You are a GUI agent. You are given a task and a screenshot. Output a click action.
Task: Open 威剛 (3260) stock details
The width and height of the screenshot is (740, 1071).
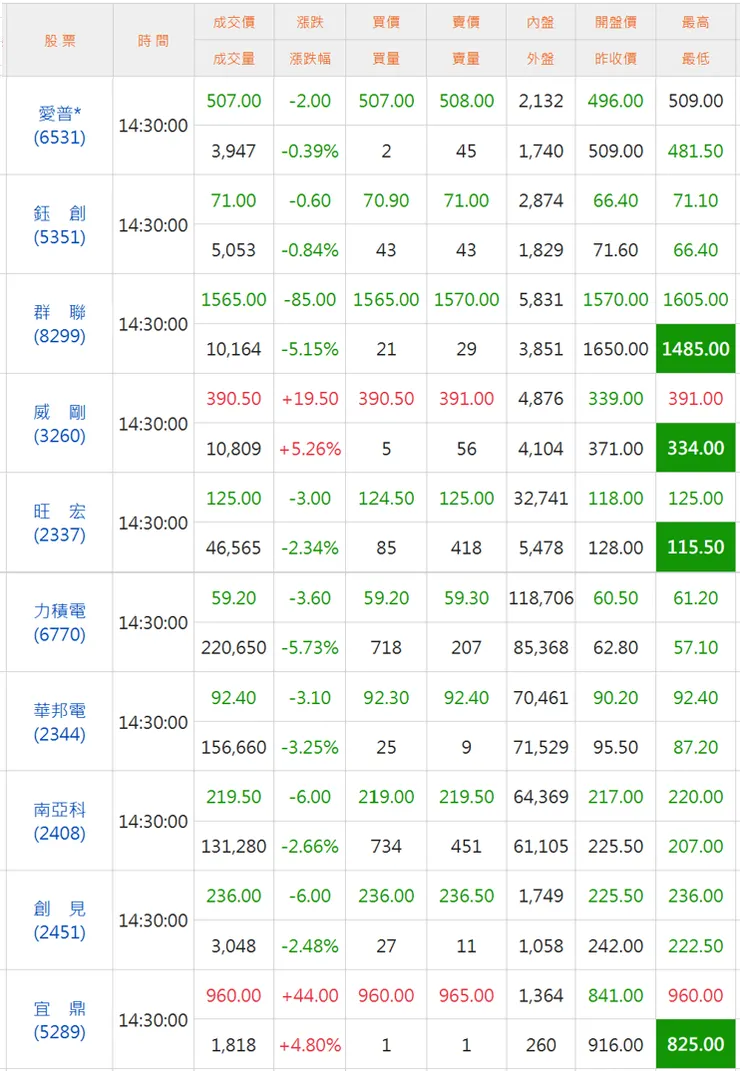coord(60,423)
